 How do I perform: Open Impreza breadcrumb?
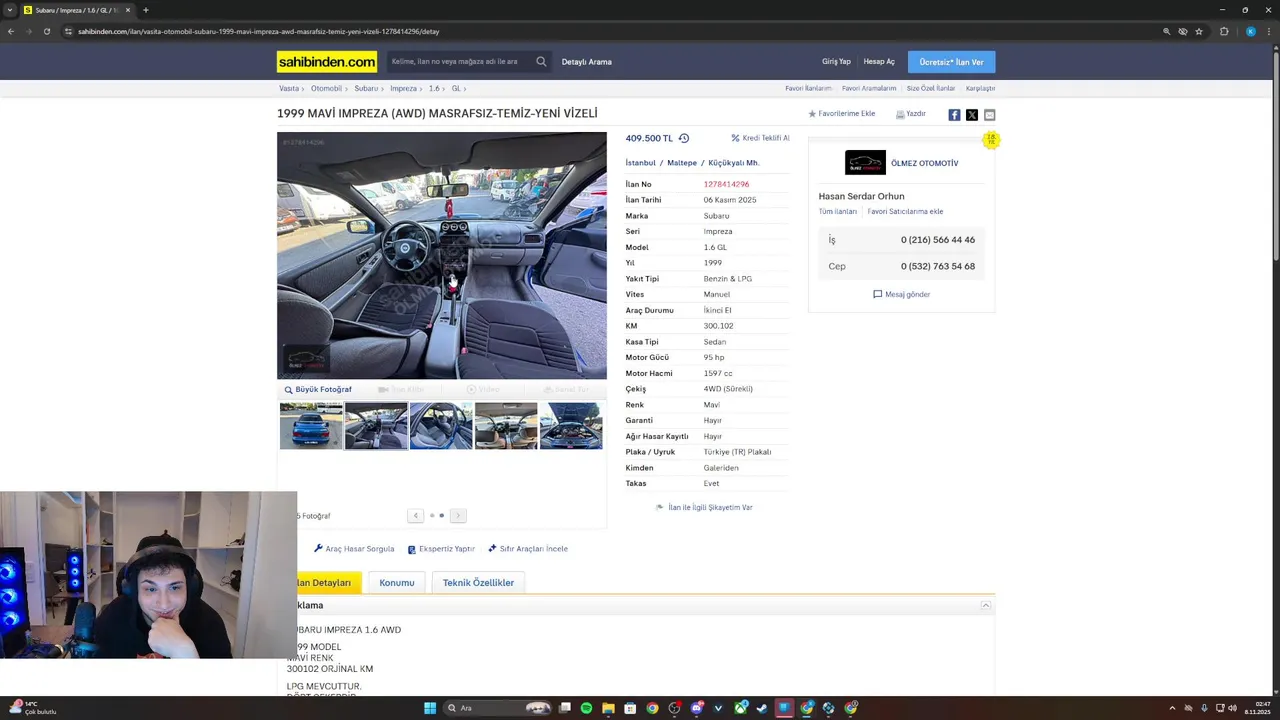(403, 88)
